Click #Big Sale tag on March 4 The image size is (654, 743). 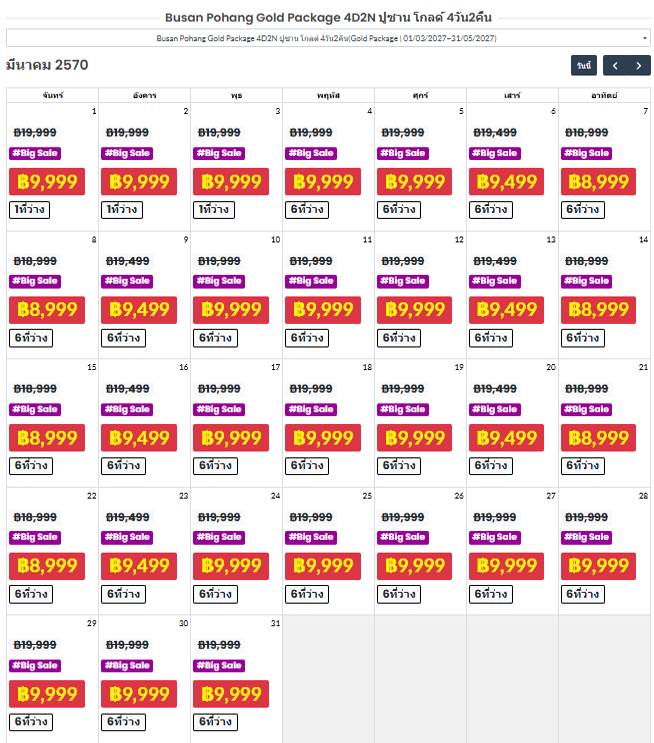311,153
